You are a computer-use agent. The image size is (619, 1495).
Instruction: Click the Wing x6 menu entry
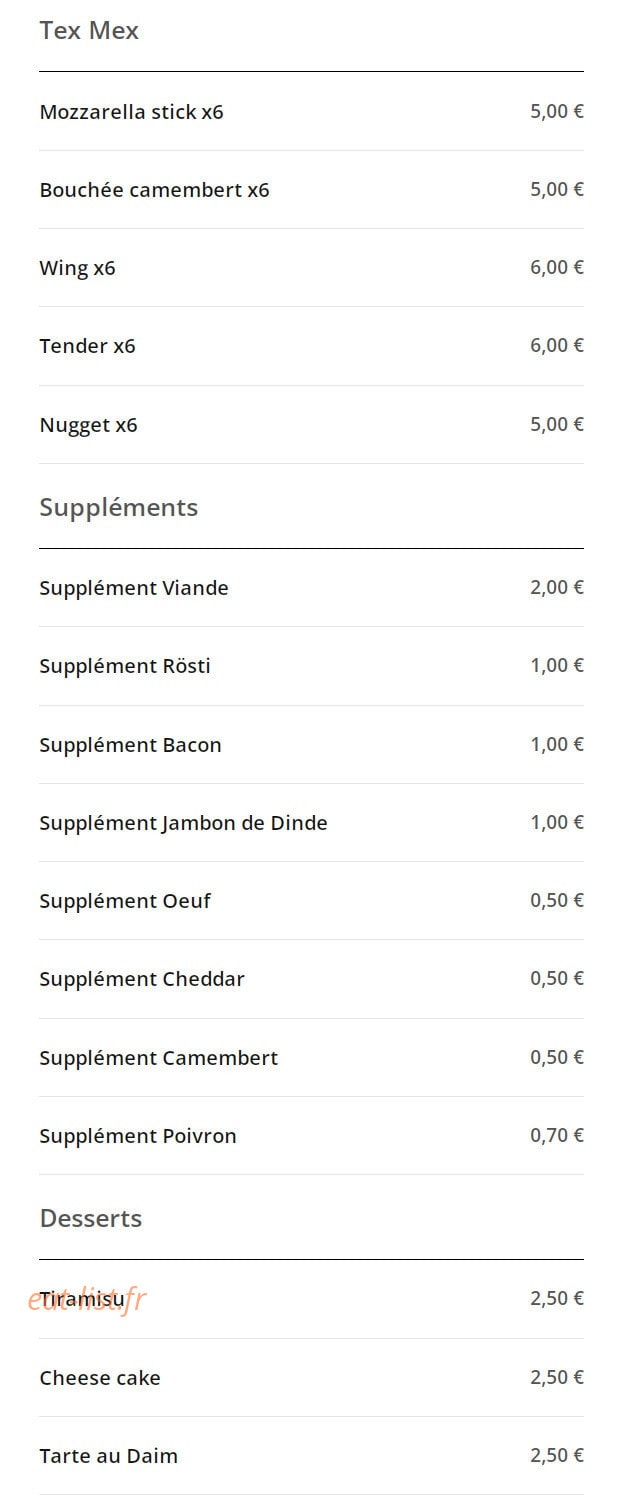(x=311, y=268)
